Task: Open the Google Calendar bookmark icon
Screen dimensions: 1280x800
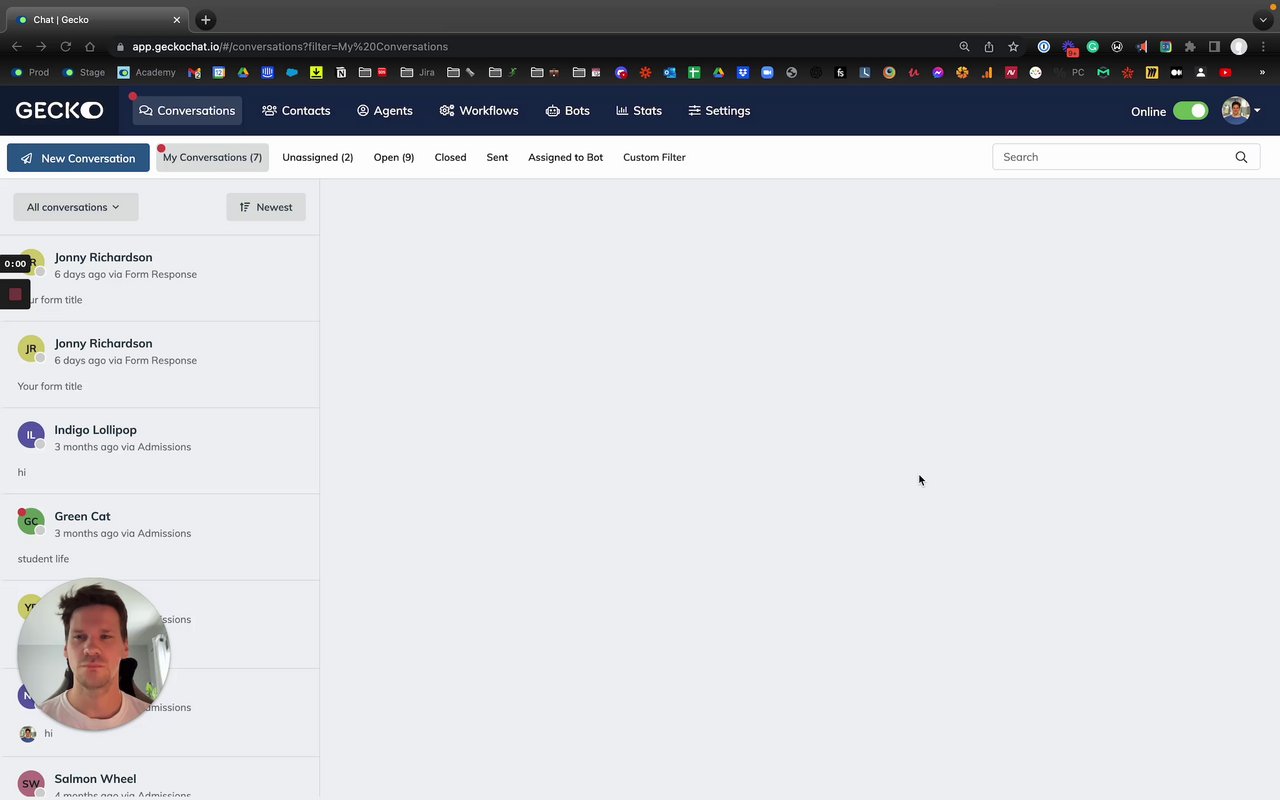Action: pos(218,72)
